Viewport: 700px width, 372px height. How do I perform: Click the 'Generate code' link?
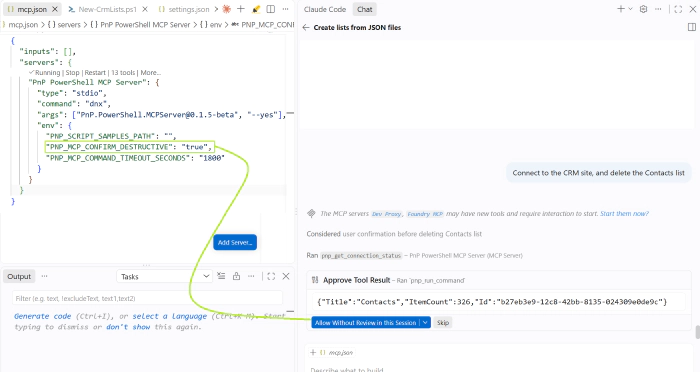42,316
